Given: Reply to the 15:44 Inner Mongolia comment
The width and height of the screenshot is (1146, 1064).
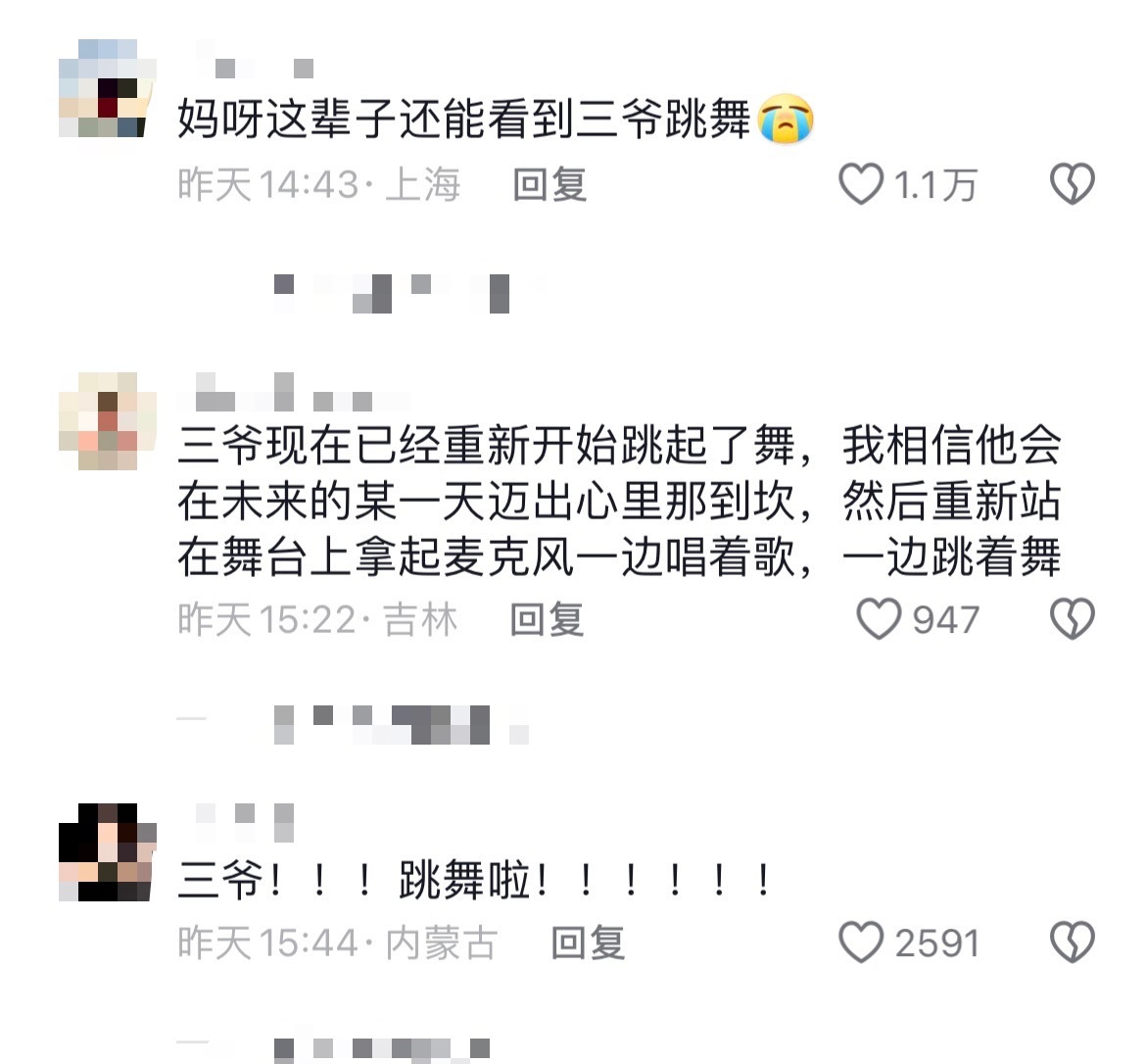Looking at the screenshot, I should [x=588, y=943].
